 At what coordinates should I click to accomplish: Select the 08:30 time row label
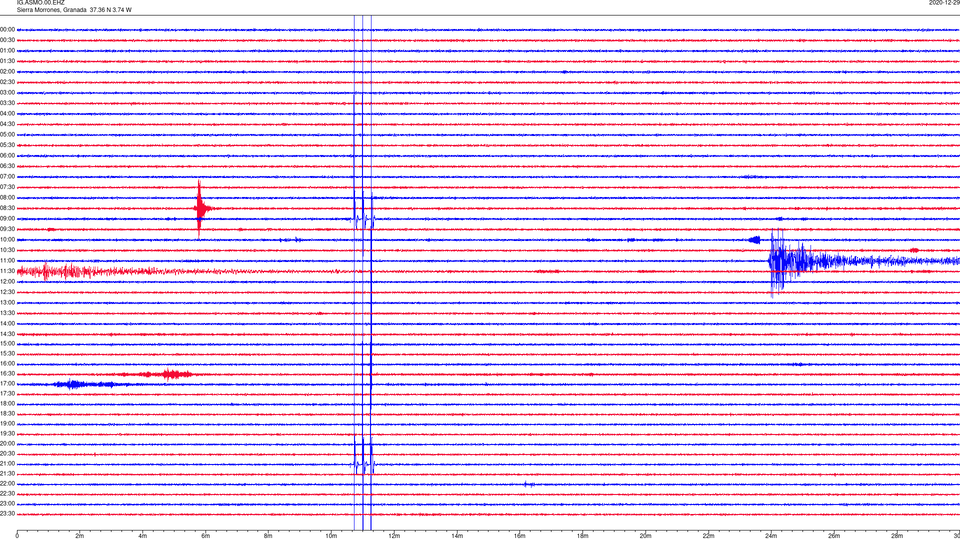[x=8, y=208]
